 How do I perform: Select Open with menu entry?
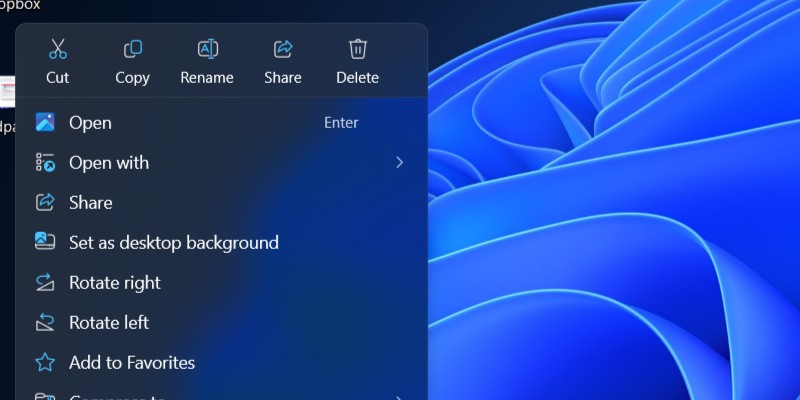point(221,162)
